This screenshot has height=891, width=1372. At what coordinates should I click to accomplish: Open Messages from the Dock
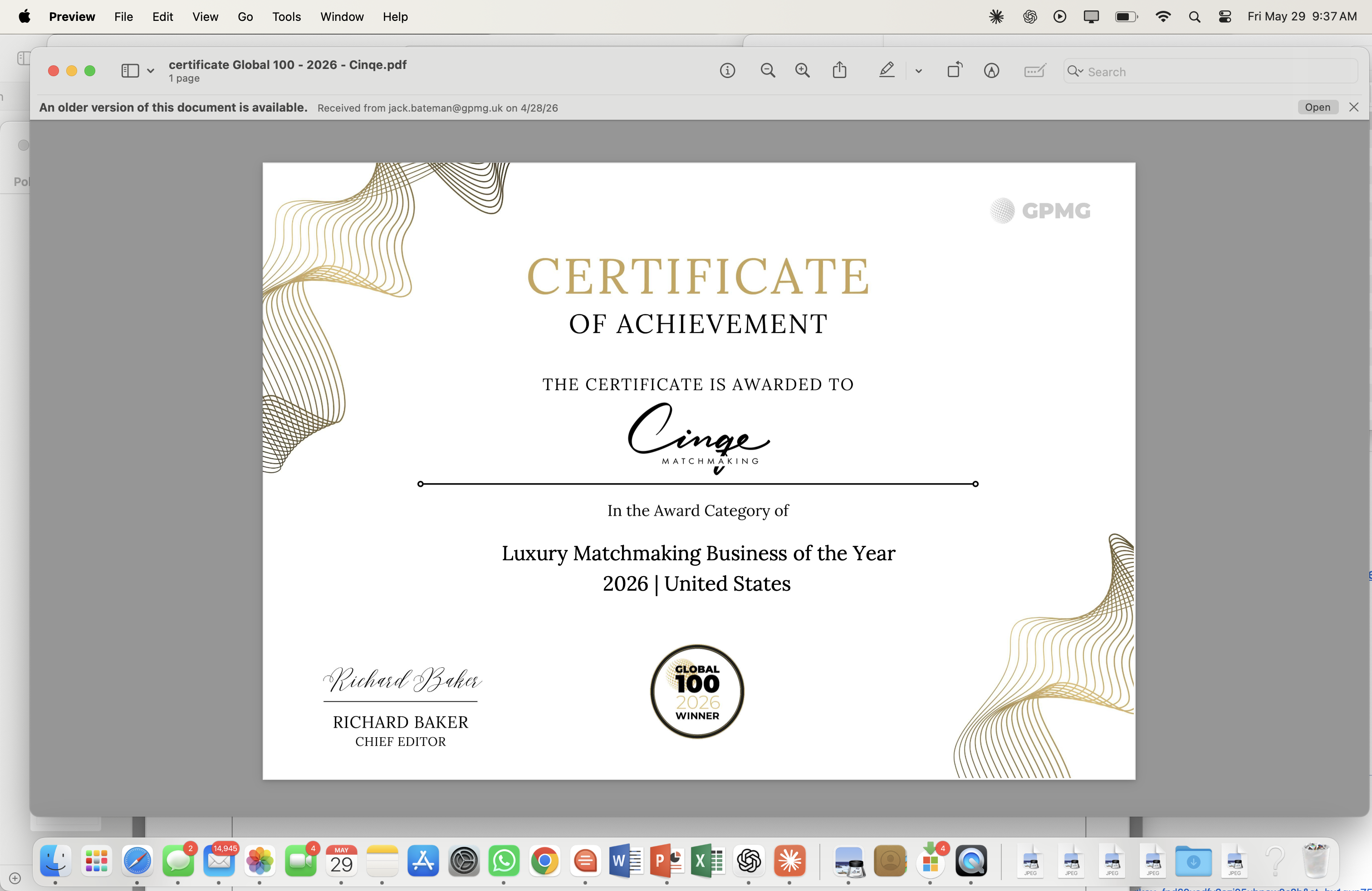click(x=178, y=861)
